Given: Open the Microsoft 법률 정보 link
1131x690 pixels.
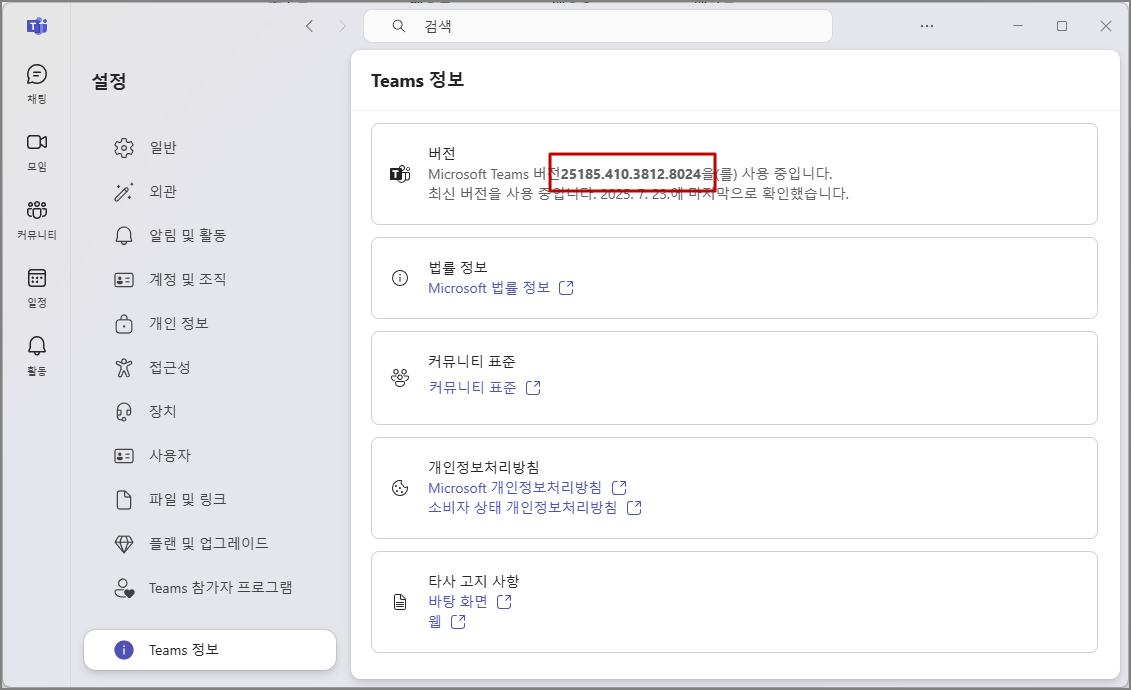Looking at the screenshot, I should coord(489,288).
